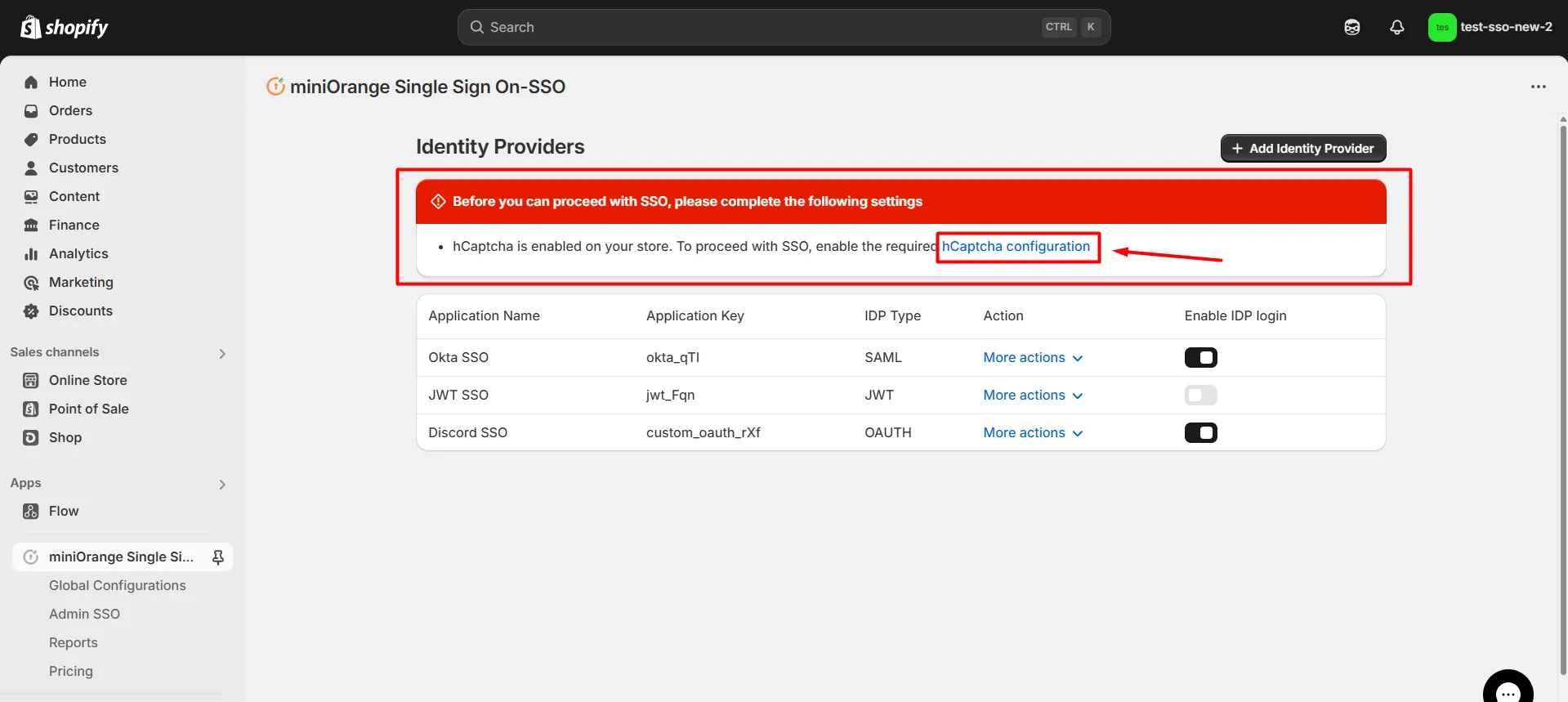The image size is (1568, 702).
Task: Open the hCaptcha configuration link
Action: tap(1016, 246)
